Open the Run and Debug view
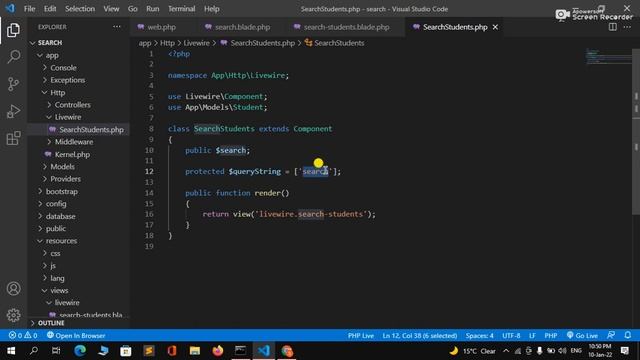Viewport: 640px width, 360px height. 13,111
